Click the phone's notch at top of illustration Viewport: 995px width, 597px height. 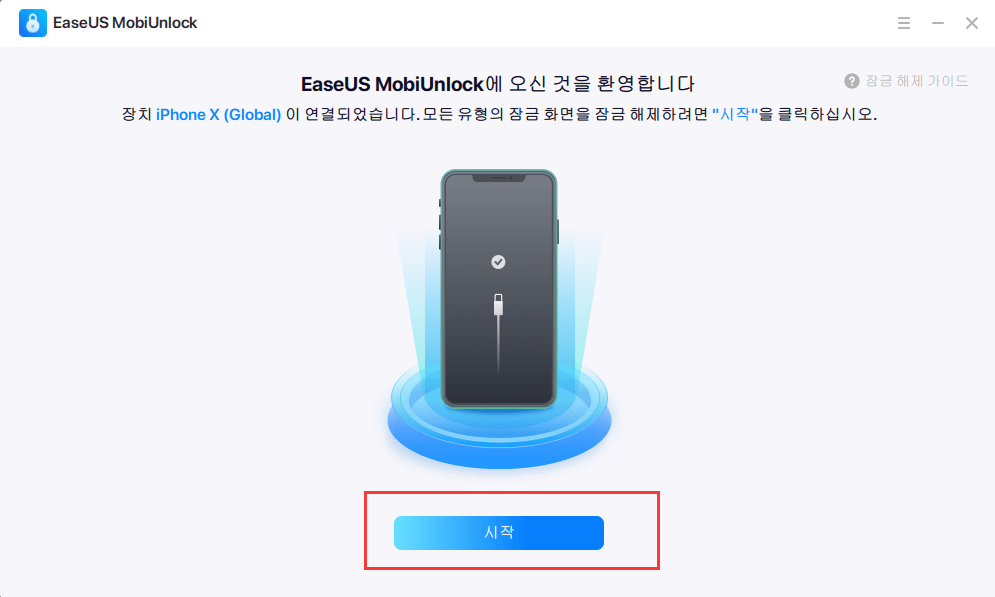[x=499, y=178]
